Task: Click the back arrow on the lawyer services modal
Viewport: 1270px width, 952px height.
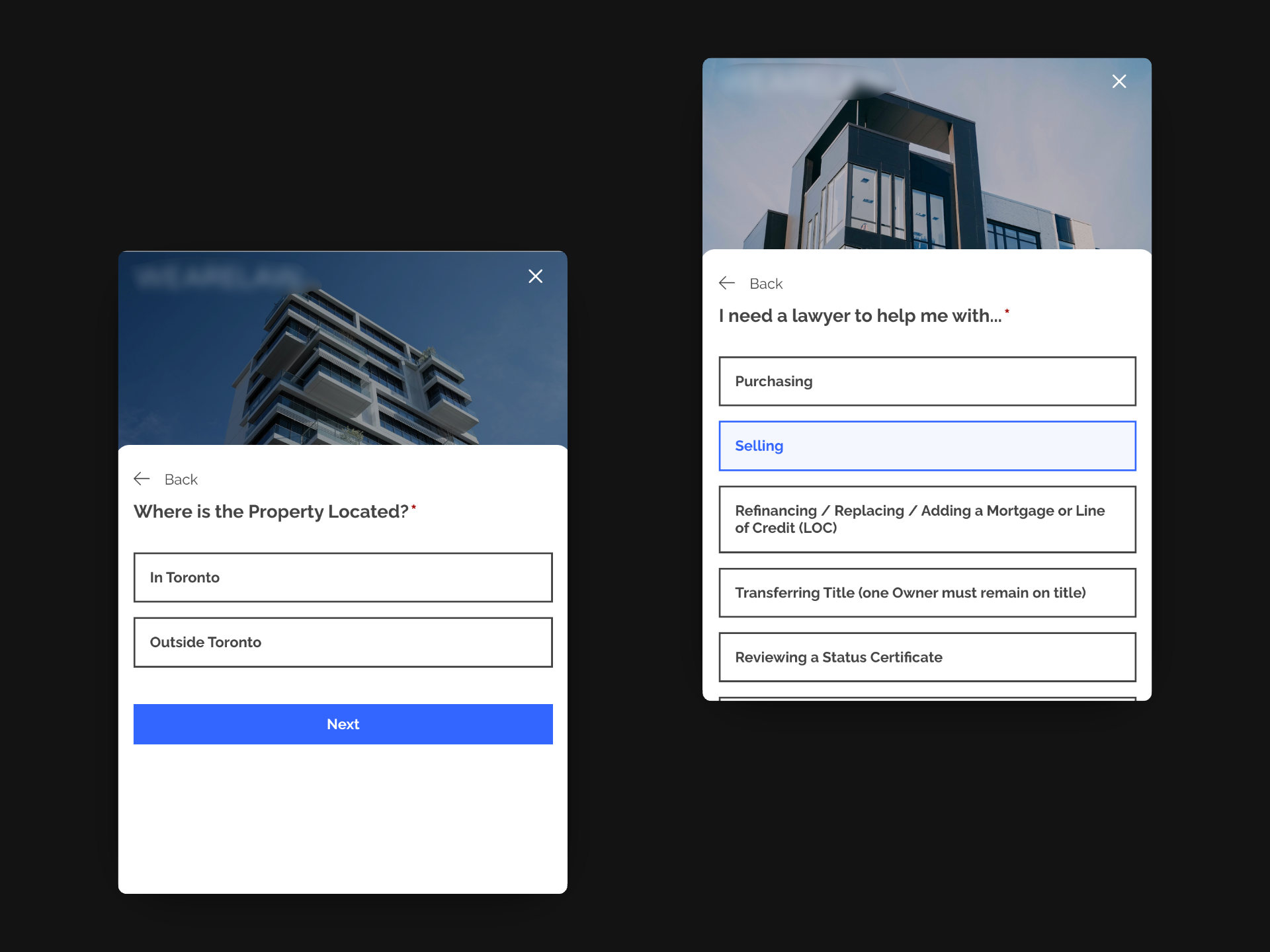Action: [x=728, y=283]
